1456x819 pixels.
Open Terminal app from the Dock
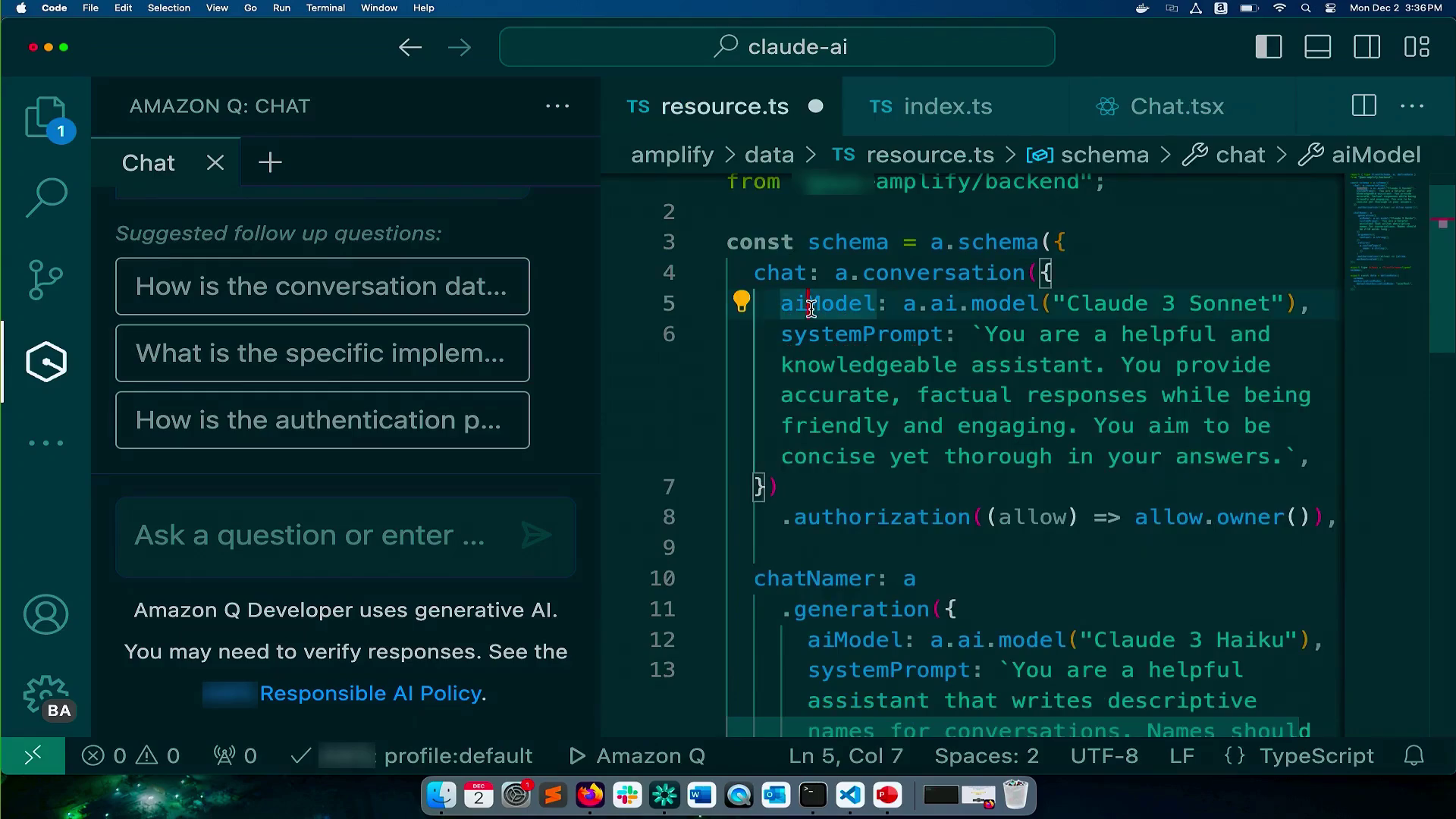click(813, 795)
